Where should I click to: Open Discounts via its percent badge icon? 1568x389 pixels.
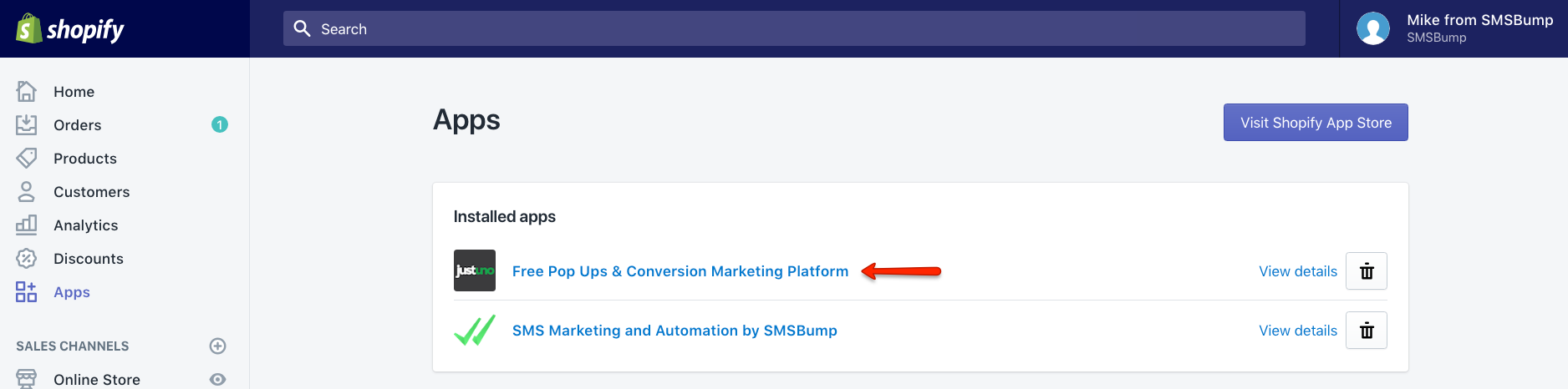(x=27, y=258)
